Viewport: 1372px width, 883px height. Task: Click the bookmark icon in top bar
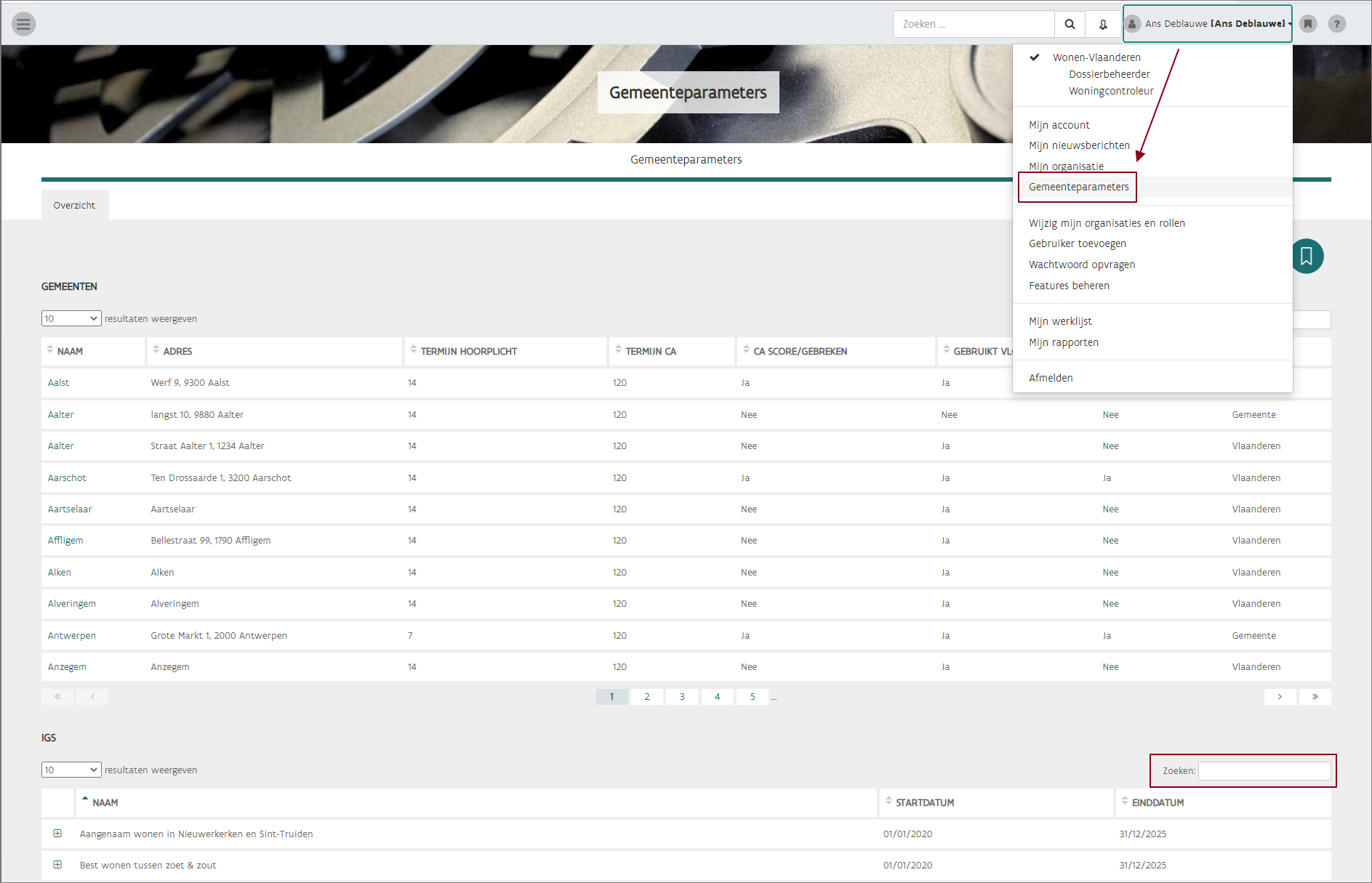[x=1308, y=24]
